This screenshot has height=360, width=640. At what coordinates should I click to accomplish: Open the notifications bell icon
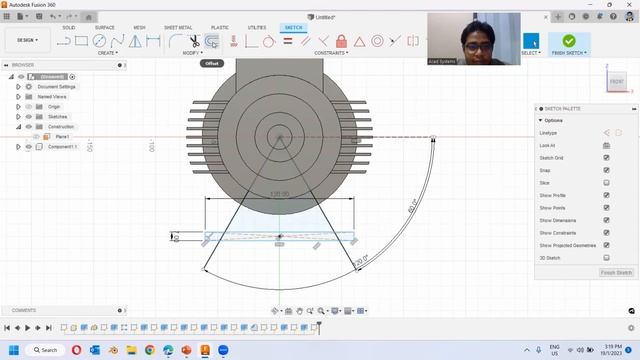600,17
